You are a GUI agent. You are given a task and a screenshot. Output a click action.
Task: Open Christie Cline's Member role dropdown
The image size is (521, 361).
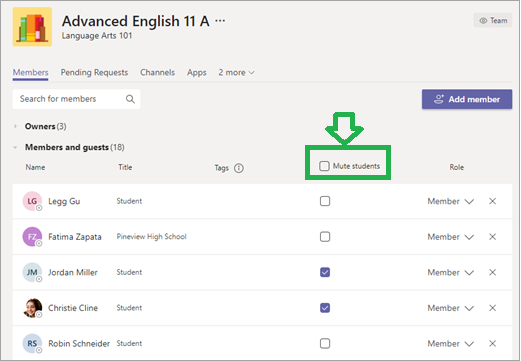(451, 308)
